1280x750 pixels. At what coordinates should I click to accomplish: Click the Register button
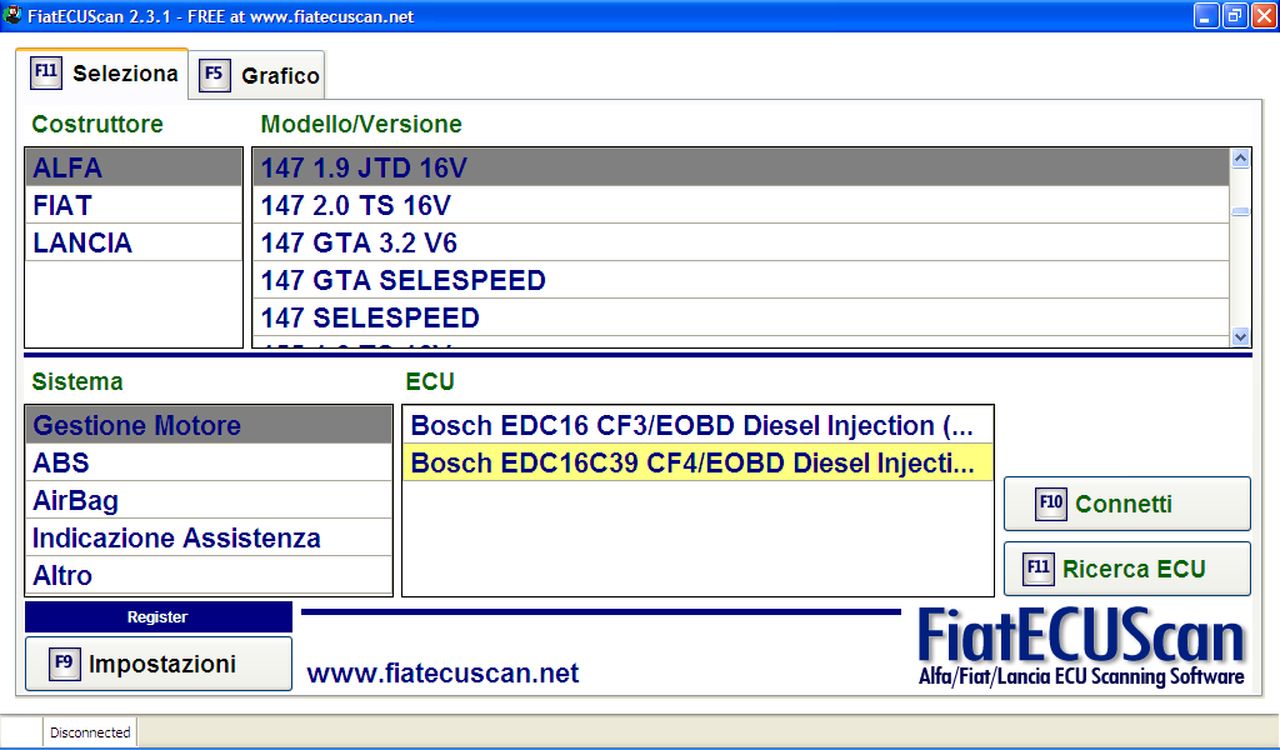pyautogui.click(x=158, y=617)
